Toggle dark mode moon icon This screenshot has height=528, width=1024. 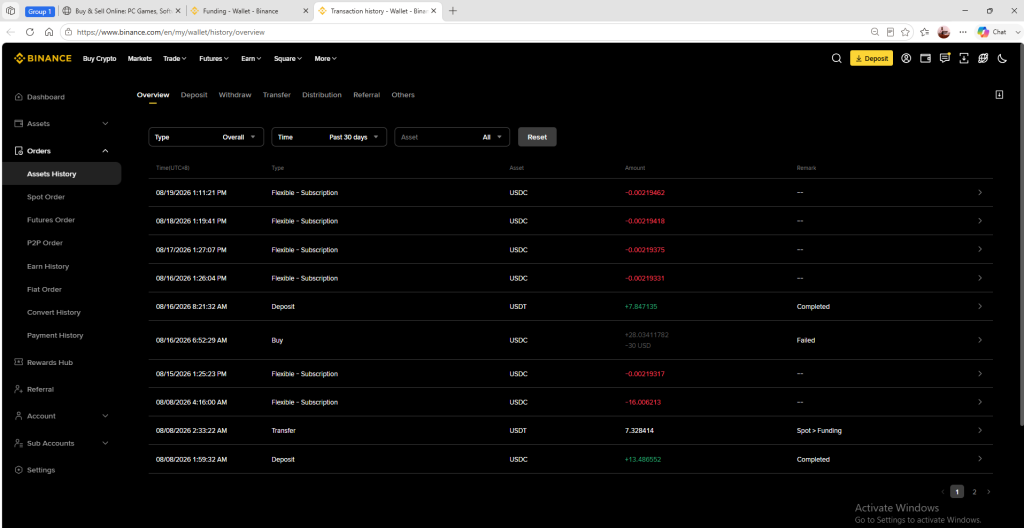pos(1002,58)
